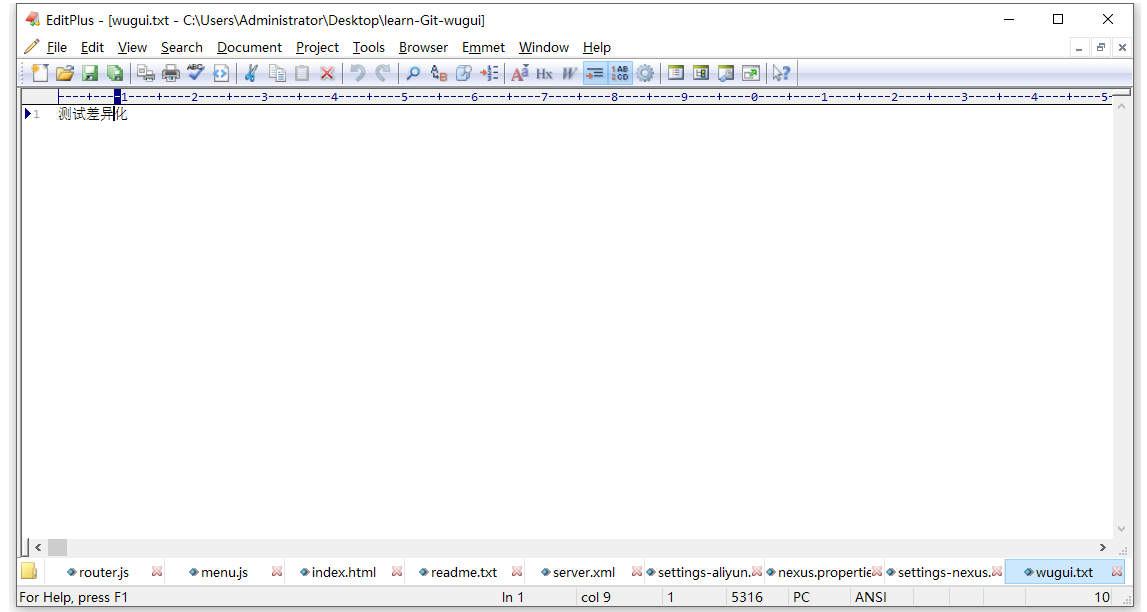Viewport: 1147px width, 612px height.
Task: Switch to the menu.js document tab
Action: click(224, 573)
